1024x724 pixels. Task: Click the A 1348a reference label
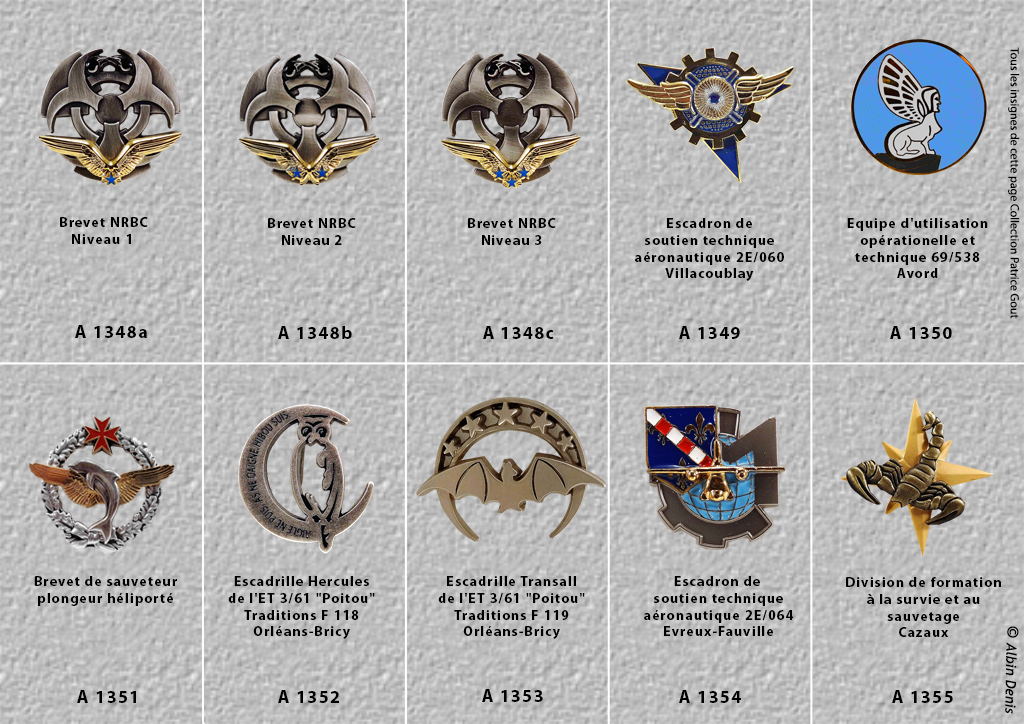(111, 332)
